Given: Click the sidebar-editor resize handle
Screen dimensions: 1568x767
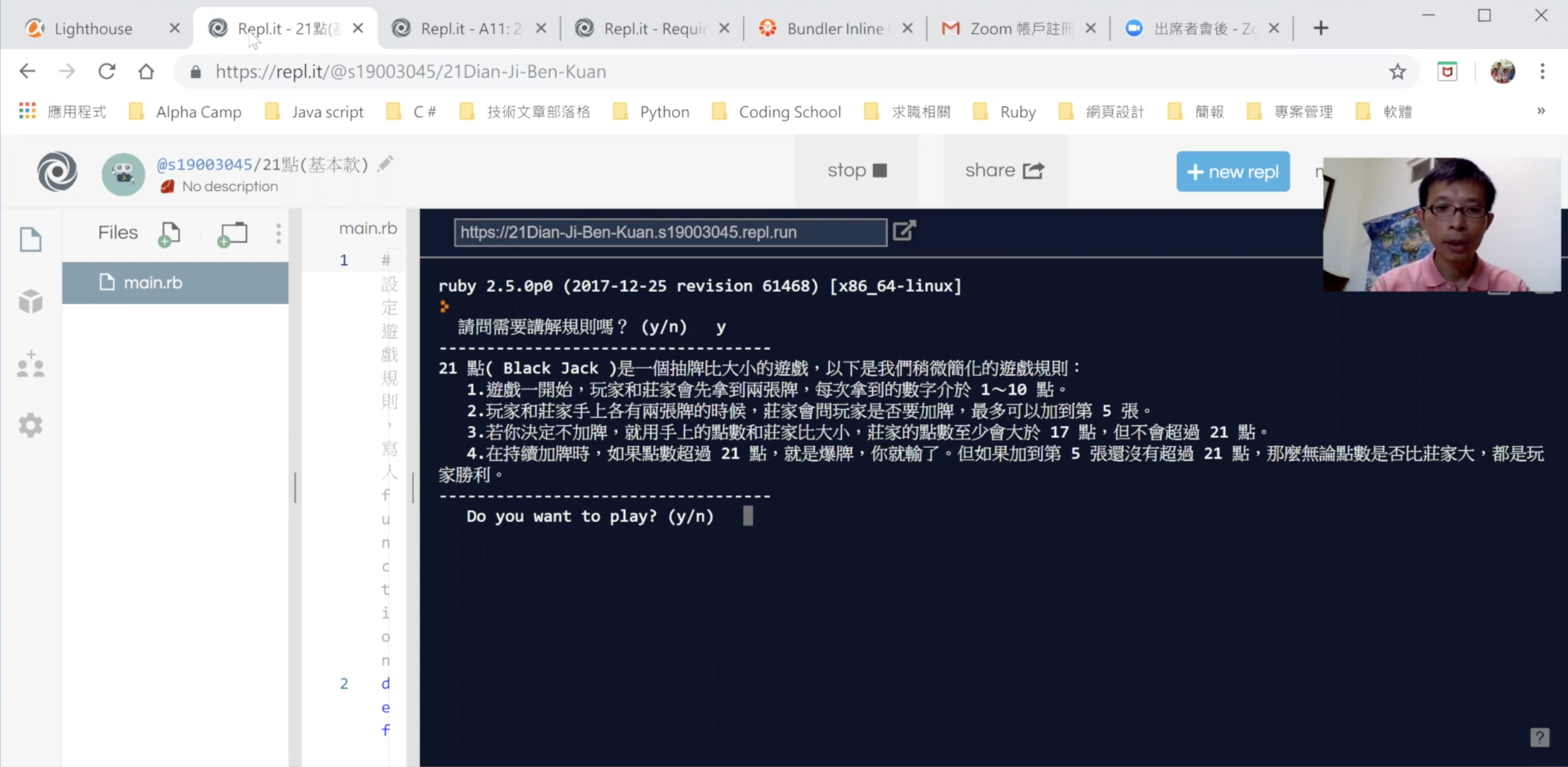Looking at the screenshot, I should [295, 487].
